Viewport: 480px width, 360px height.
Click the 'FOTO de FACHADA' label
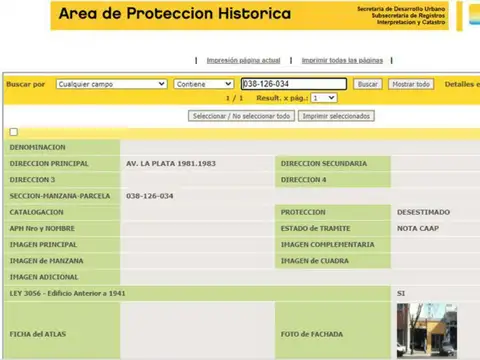(x=312, y=334)
